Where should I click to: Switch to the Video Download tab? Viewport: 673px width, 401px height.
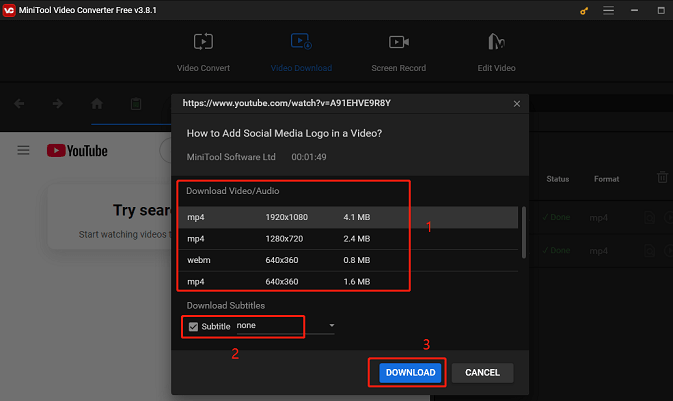[x=301, y=53]
